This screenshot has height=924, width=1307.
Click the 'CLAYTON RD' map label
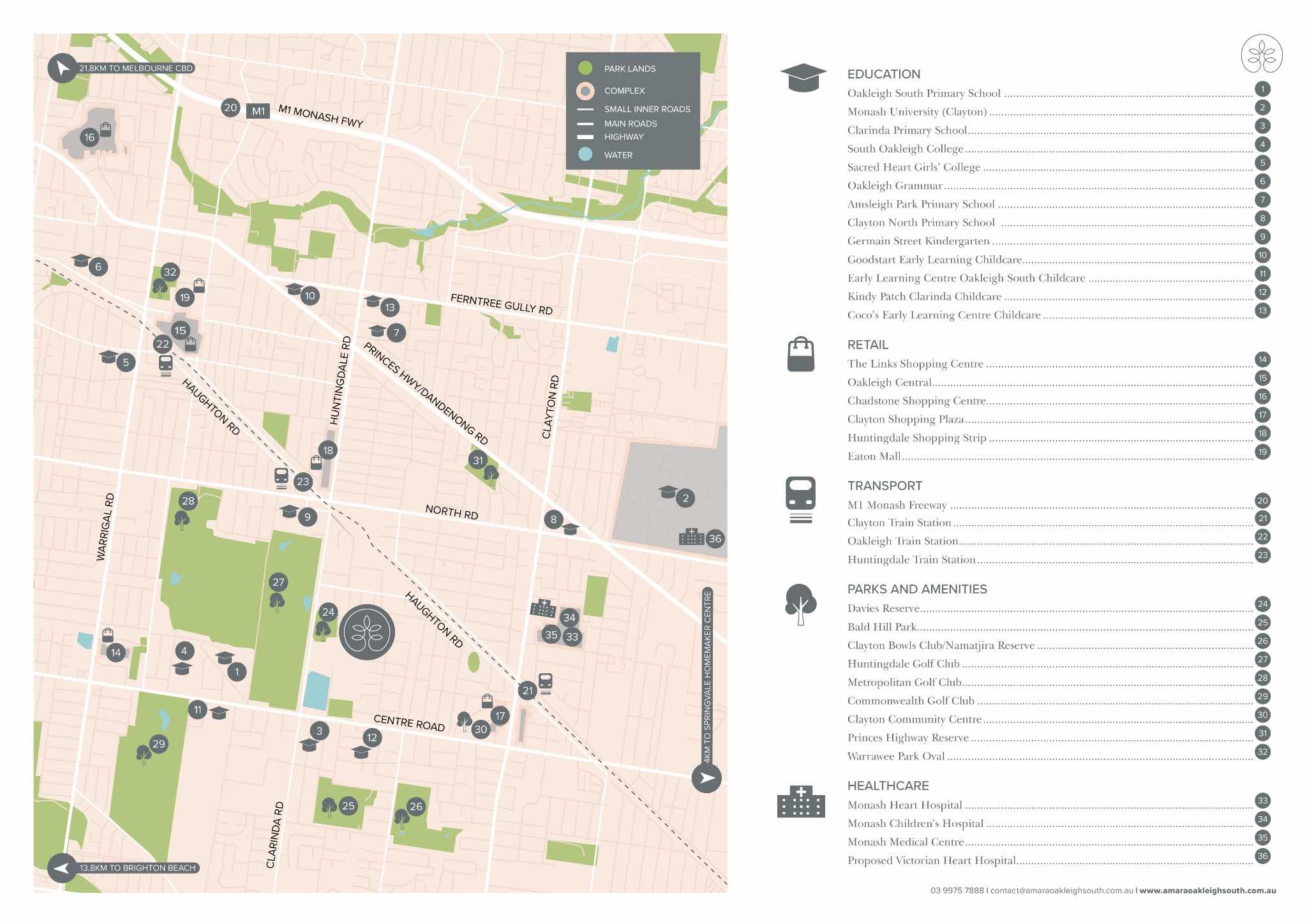[x=550, y=407]
